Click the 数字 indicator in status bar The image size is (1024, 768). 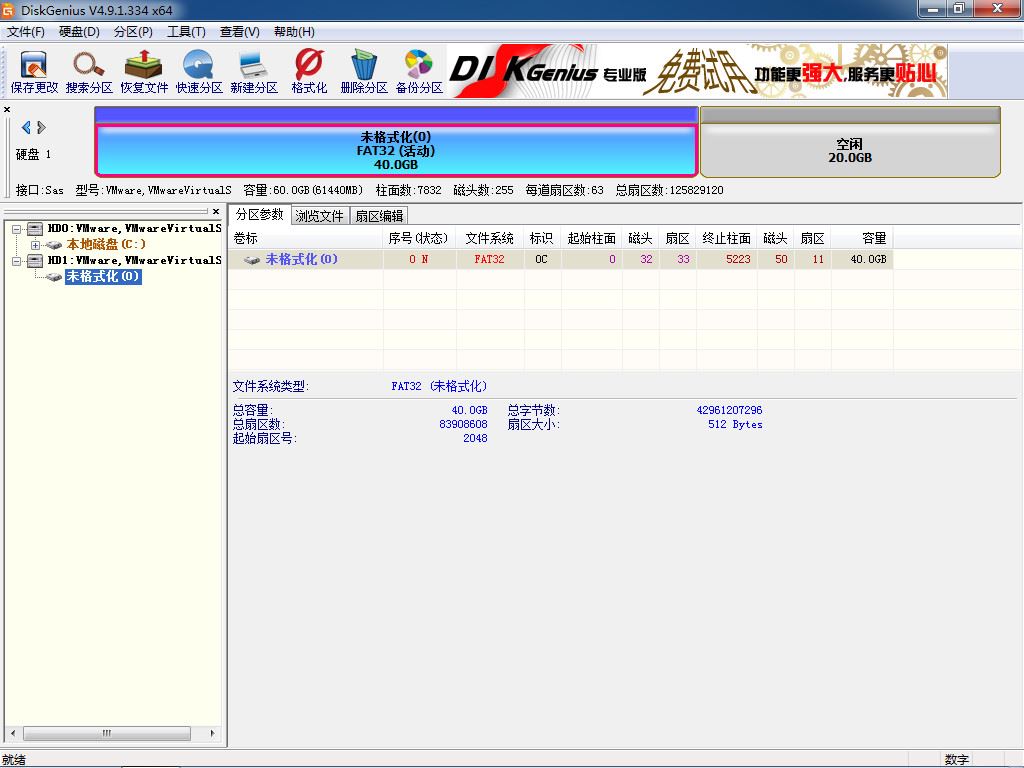pyautogui.click(x=956, y=760)
